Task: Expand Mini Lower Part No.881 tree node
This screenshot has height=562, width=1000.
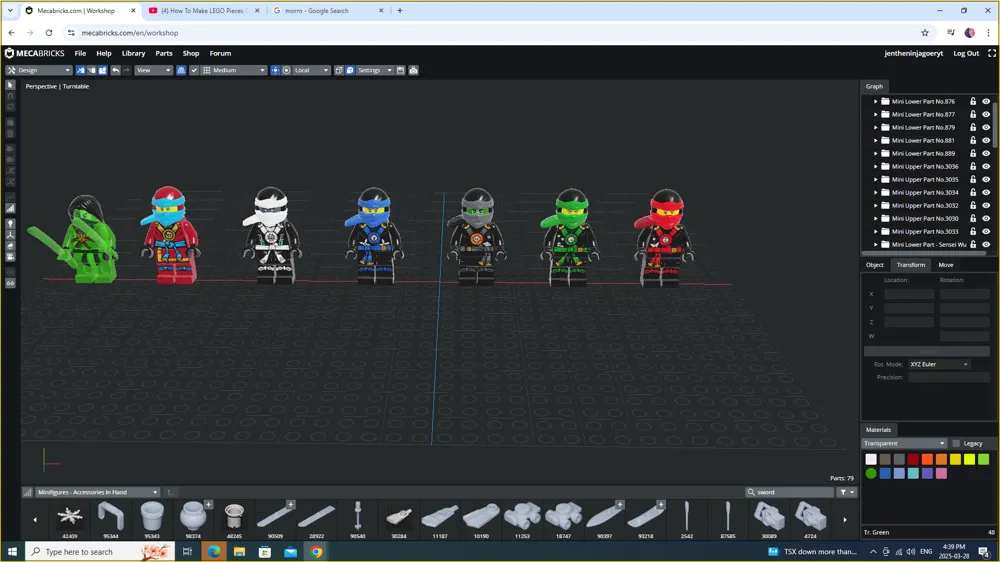Action: click(876, 140)
